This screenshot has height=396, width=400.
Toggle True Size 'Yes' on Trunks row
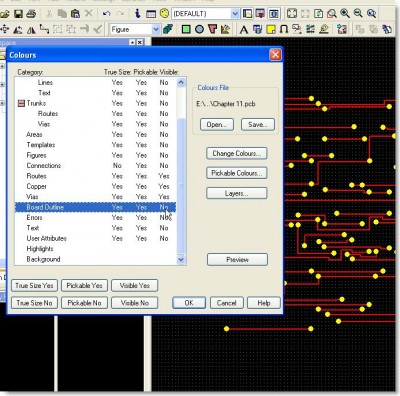click(x=117, y=103)
